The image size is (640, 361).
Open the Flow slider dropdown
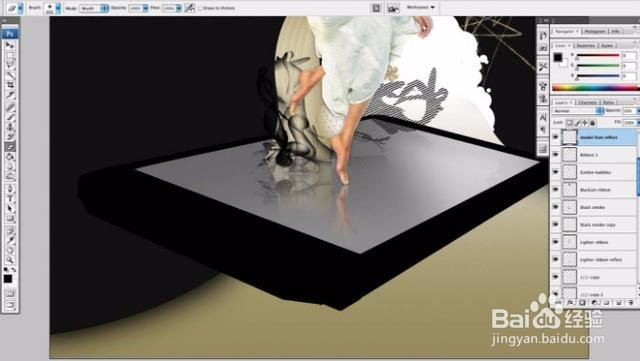[x=179, y=8]
